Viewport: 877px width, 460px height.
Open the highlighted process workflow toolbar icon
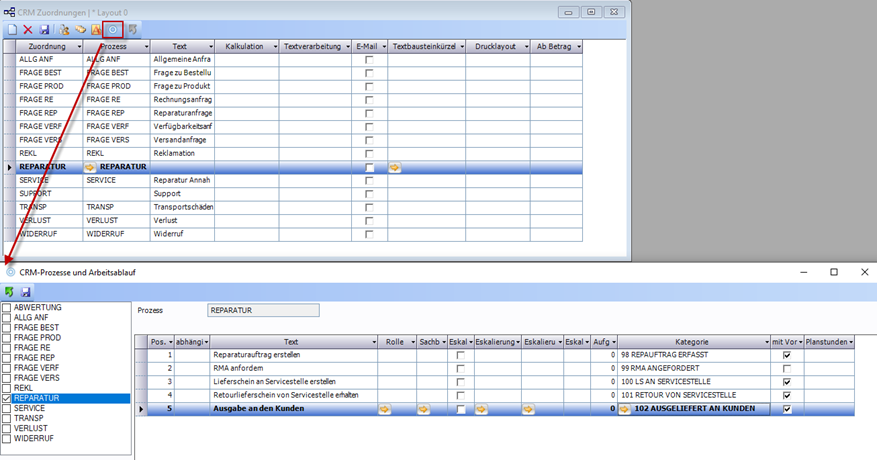tap(113, 30)
